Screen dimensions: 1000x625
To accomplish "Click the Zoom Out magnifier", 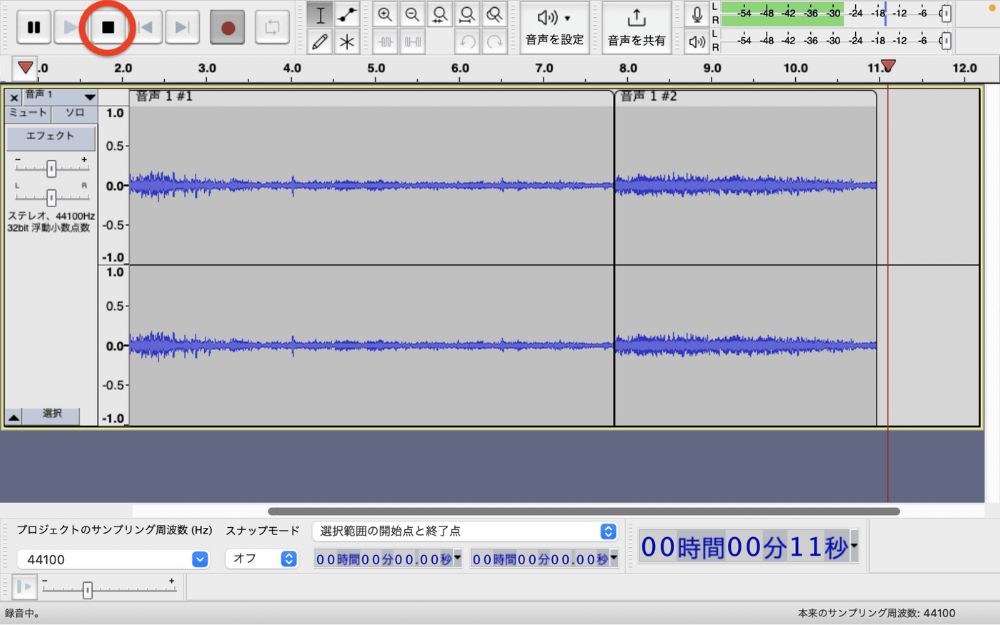I will [412, 15].
